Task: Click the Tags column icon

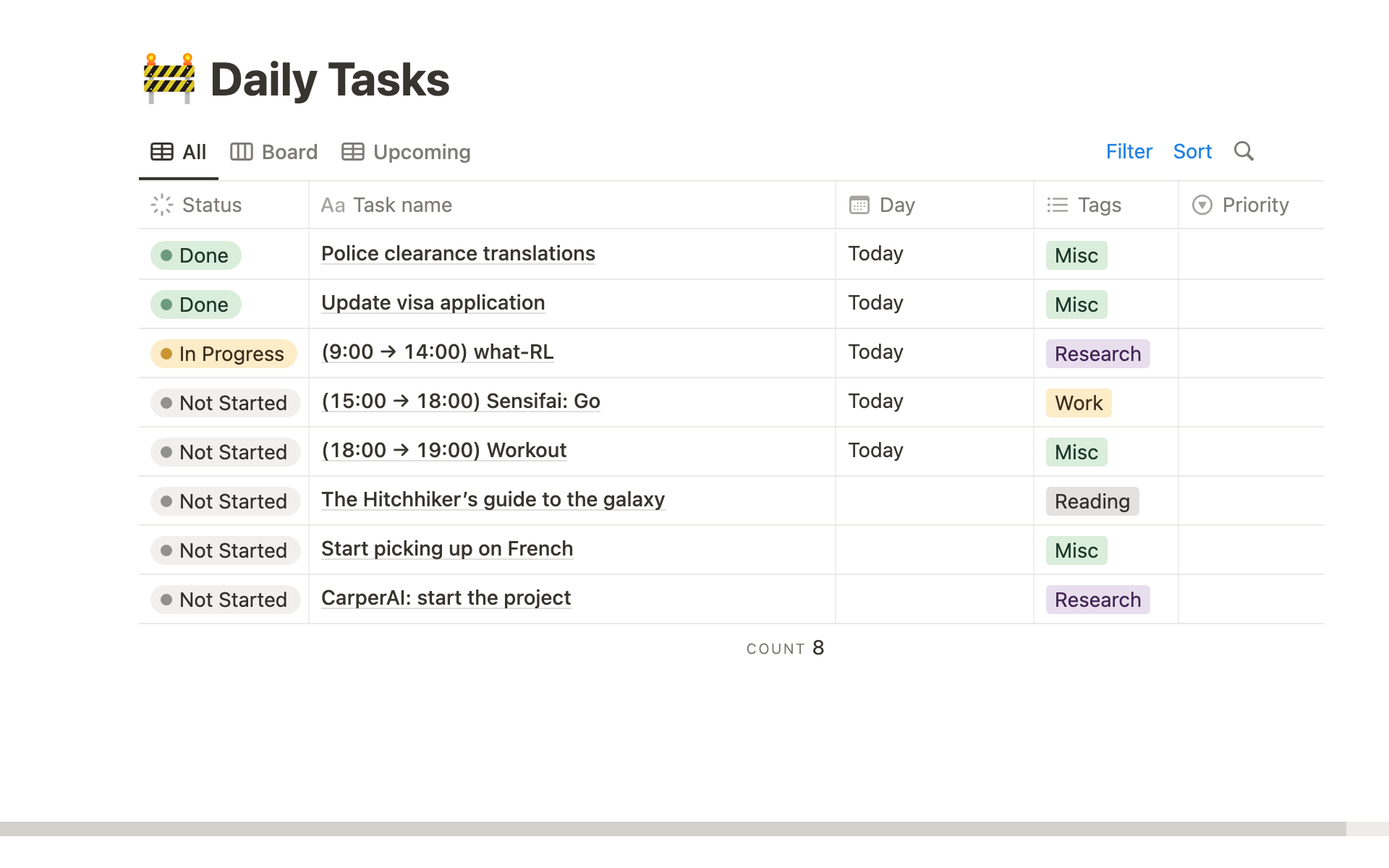Action: [1056, 204]
